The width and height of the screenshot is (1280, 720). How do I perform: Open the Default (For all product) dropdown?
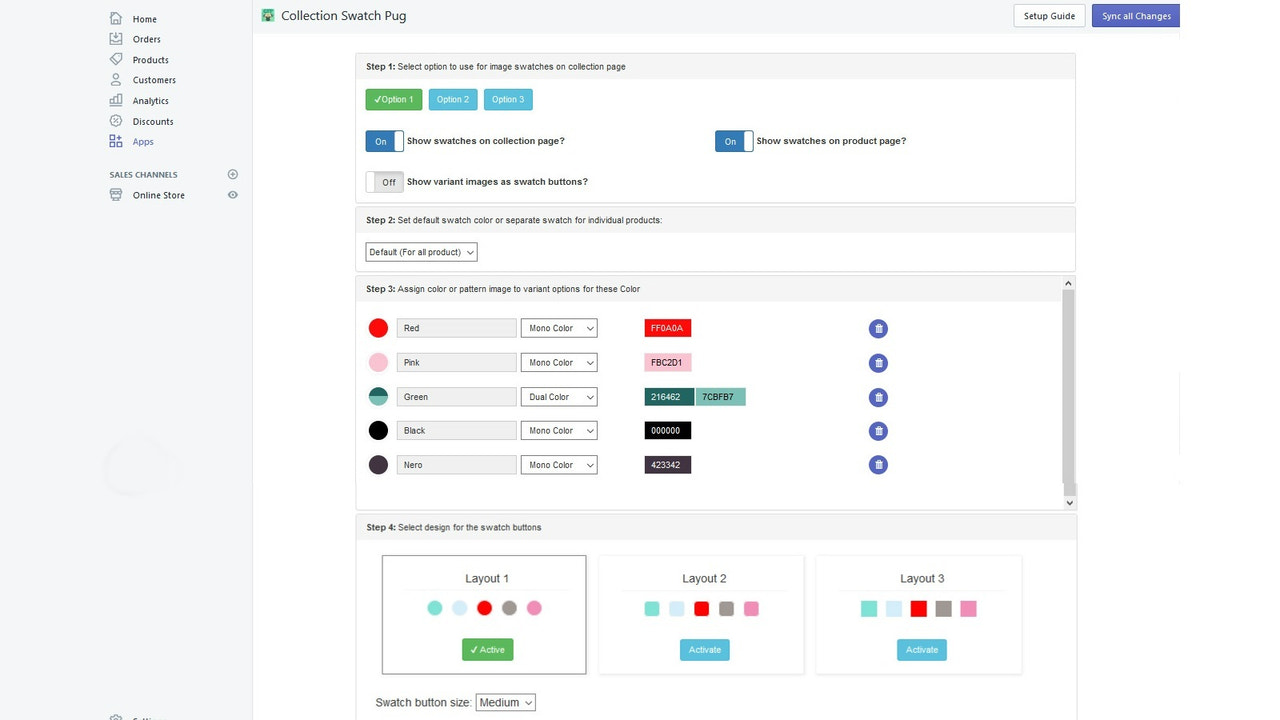pos(420,252)
